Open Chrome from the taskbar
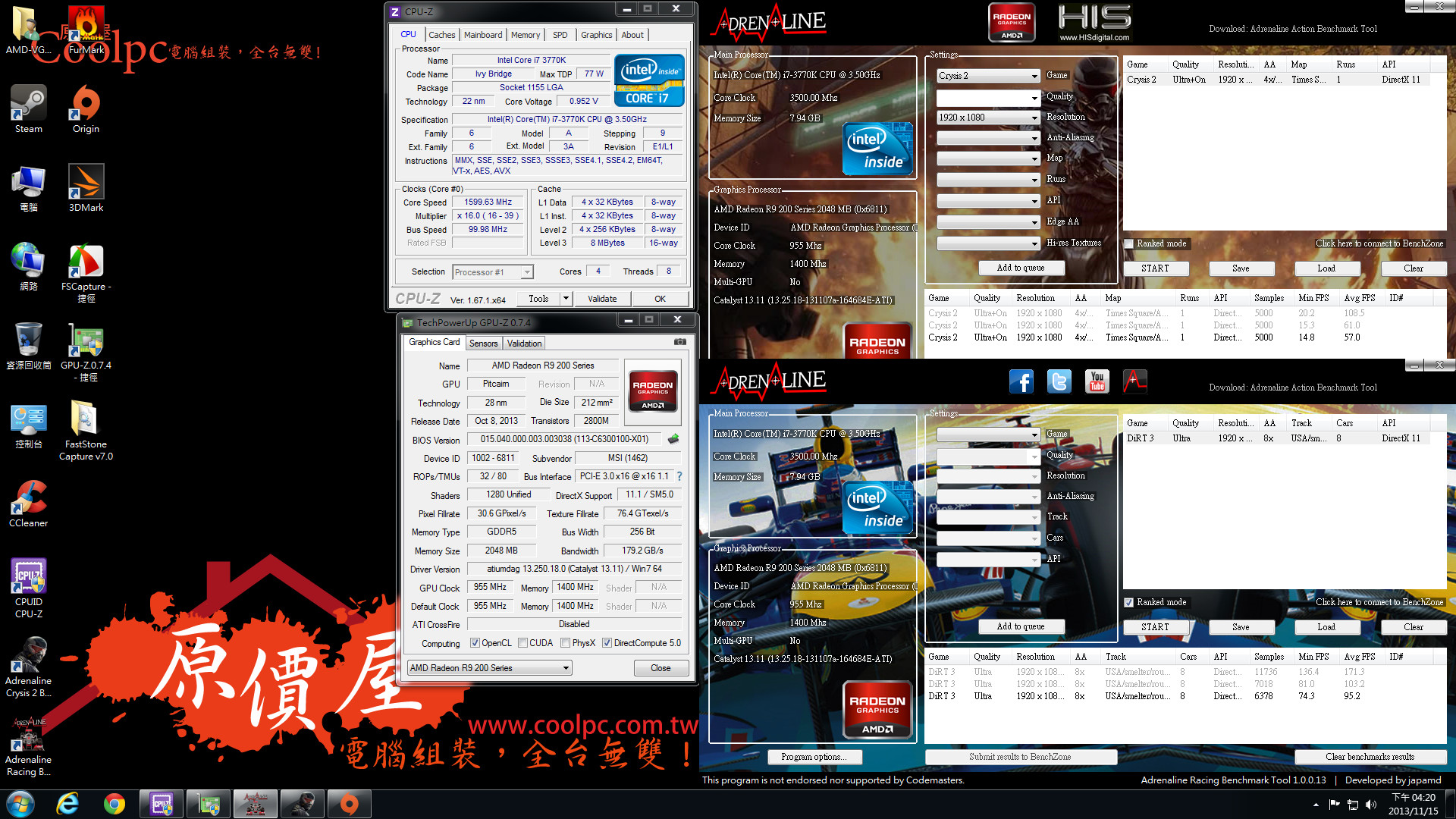 (x=115, y=804)
